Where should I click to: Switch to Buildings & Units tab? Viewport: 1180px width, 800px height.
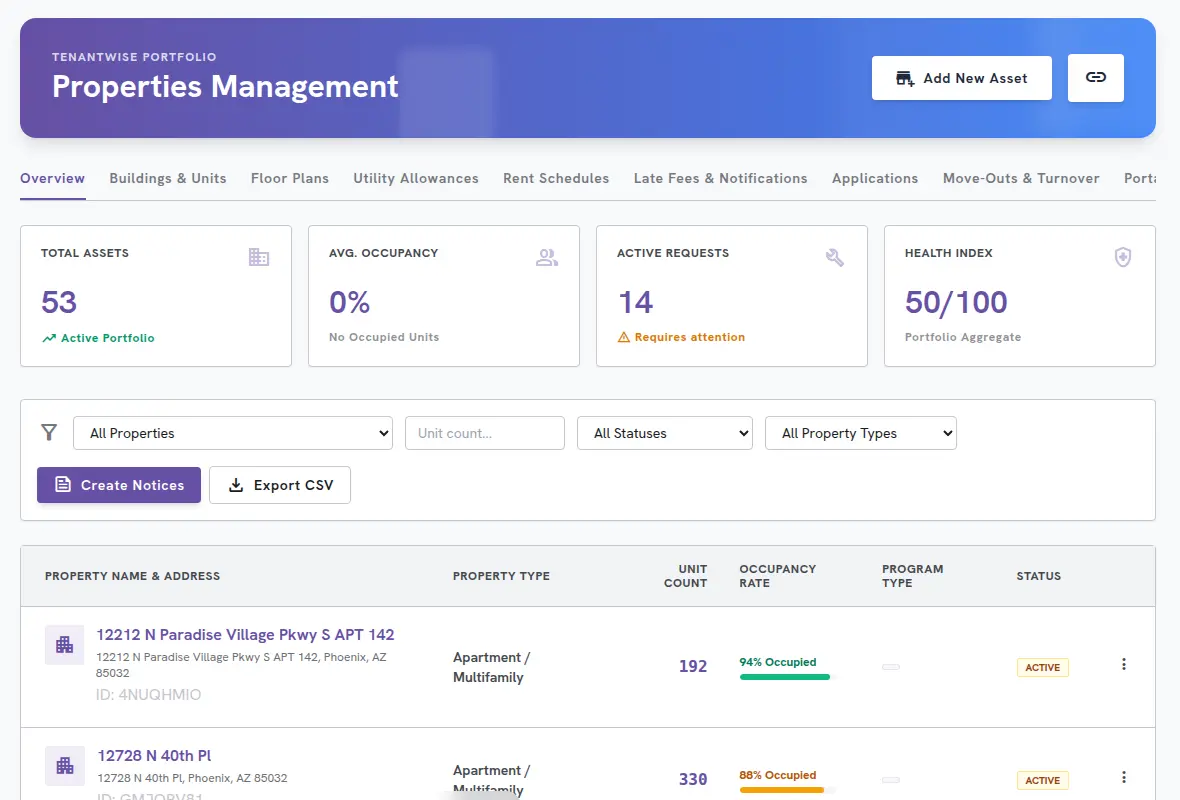[x=168, y=178]
